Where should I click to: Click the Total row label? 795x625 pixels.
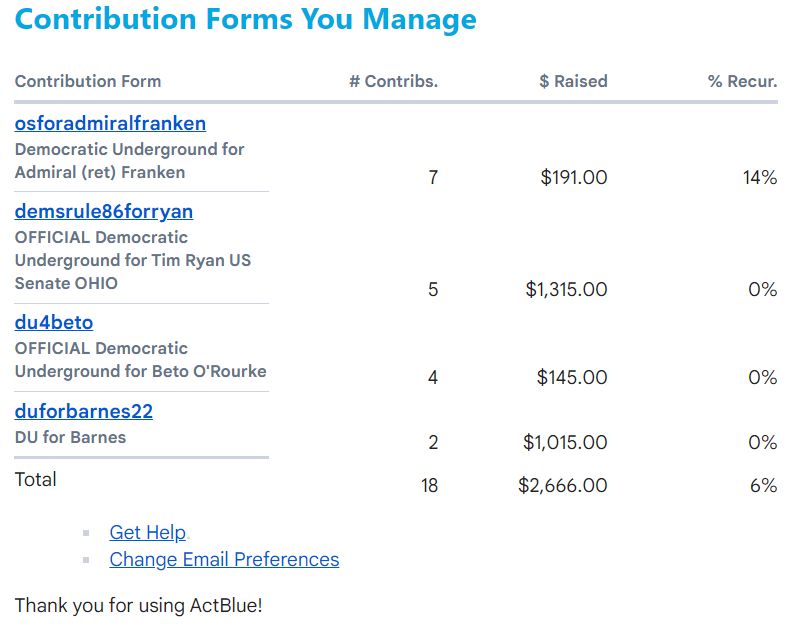point(36,479)
